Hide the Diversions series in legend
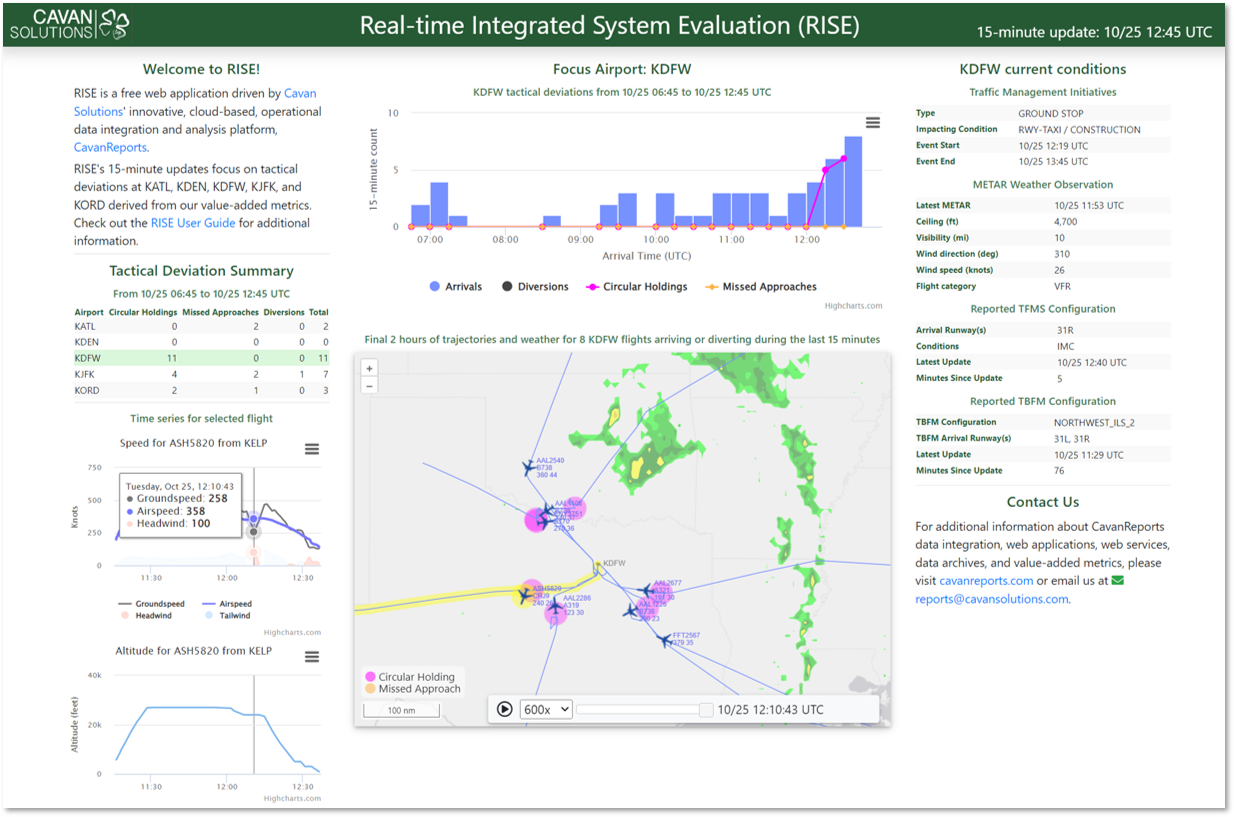The width and height of the screenshot is (1234, 817). (x=536, y=287)
